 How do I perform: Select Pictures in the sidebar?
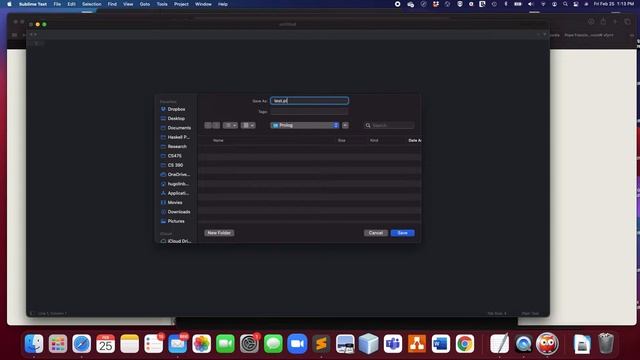176,221
